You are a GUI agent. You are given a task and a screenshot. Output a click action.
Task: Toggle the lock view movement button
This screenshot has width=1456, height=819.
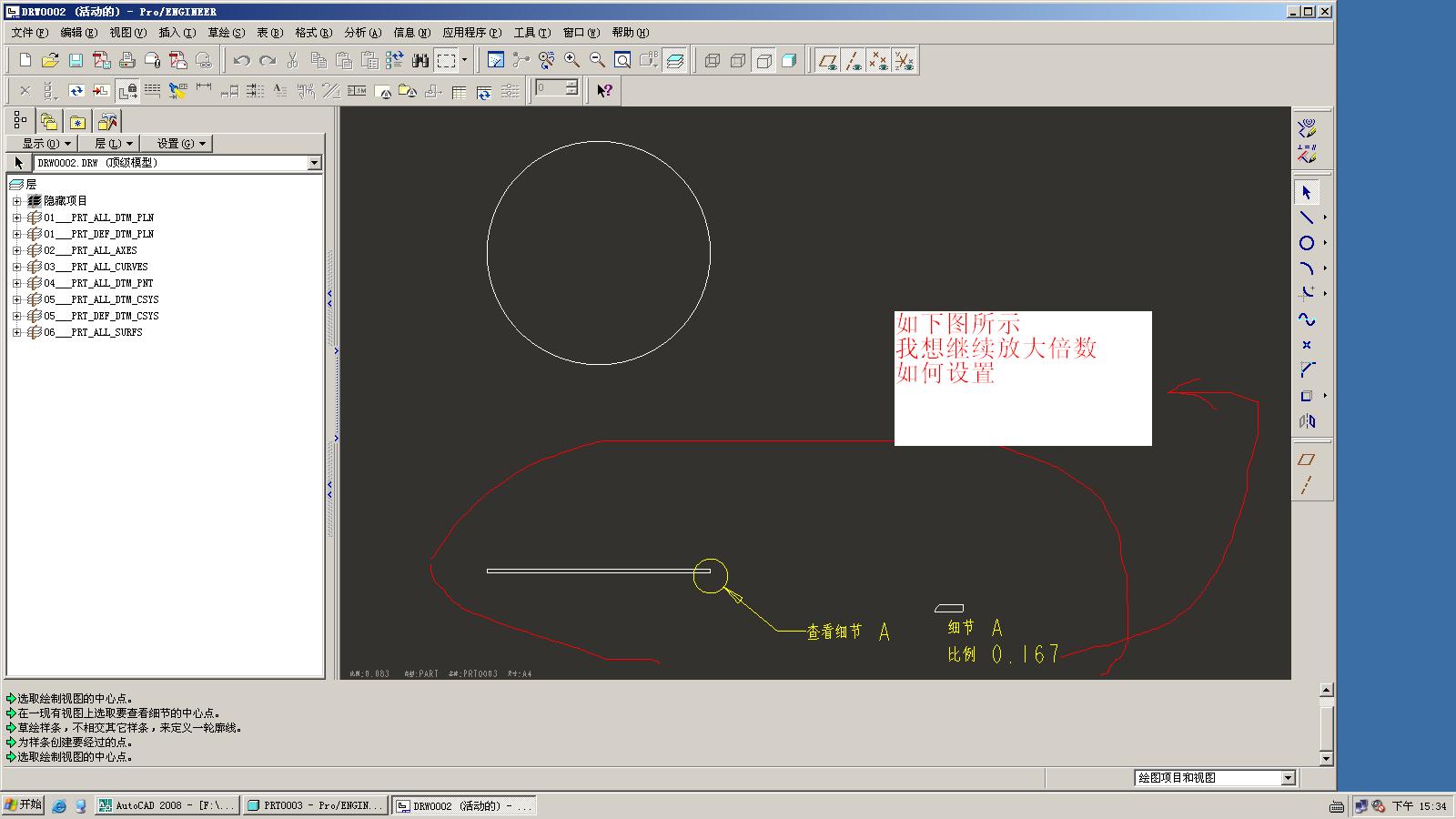point(127,90)
